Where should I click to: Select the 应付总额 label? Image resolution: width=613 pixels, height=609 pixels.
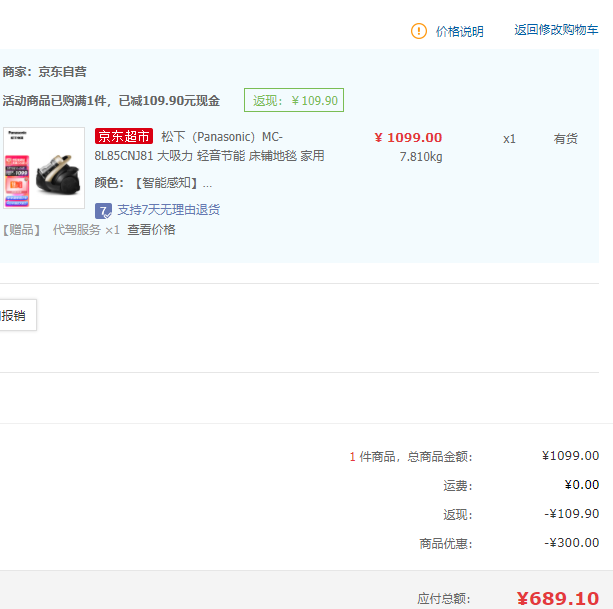(x=444, y=598)
